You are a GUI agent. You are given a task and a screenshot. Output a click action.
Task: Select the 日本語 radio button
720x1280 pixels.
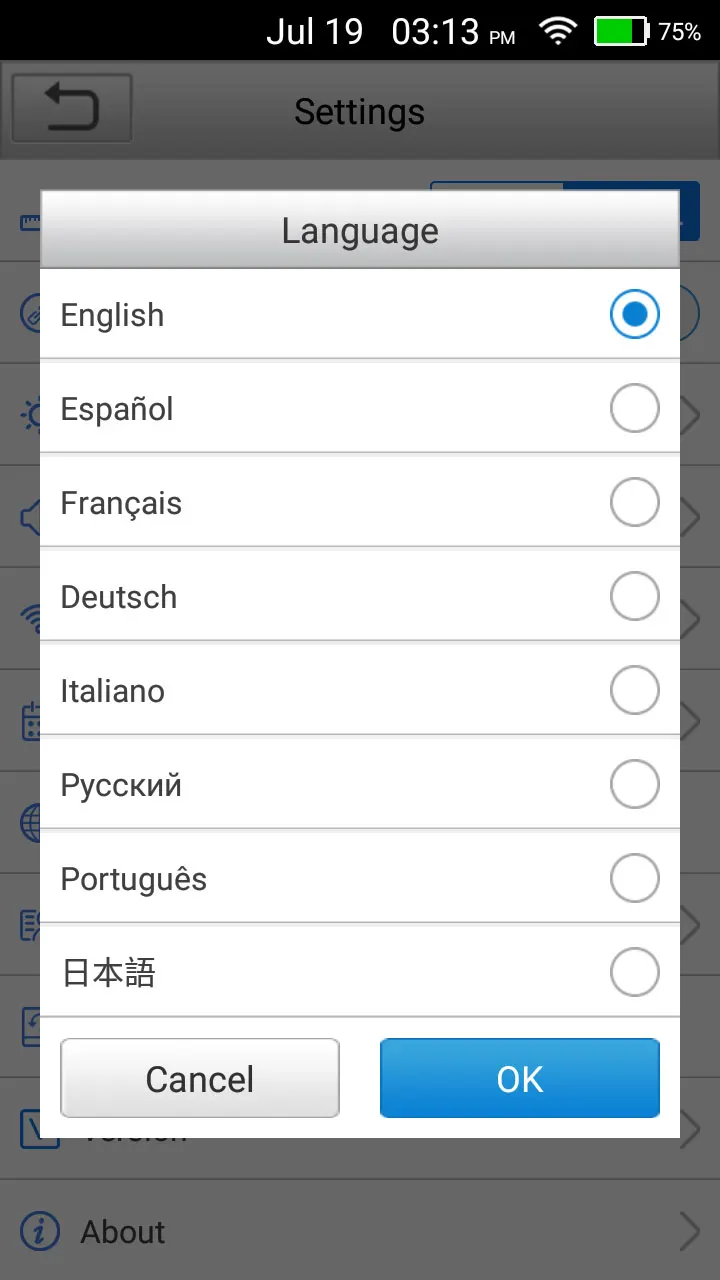634,973
